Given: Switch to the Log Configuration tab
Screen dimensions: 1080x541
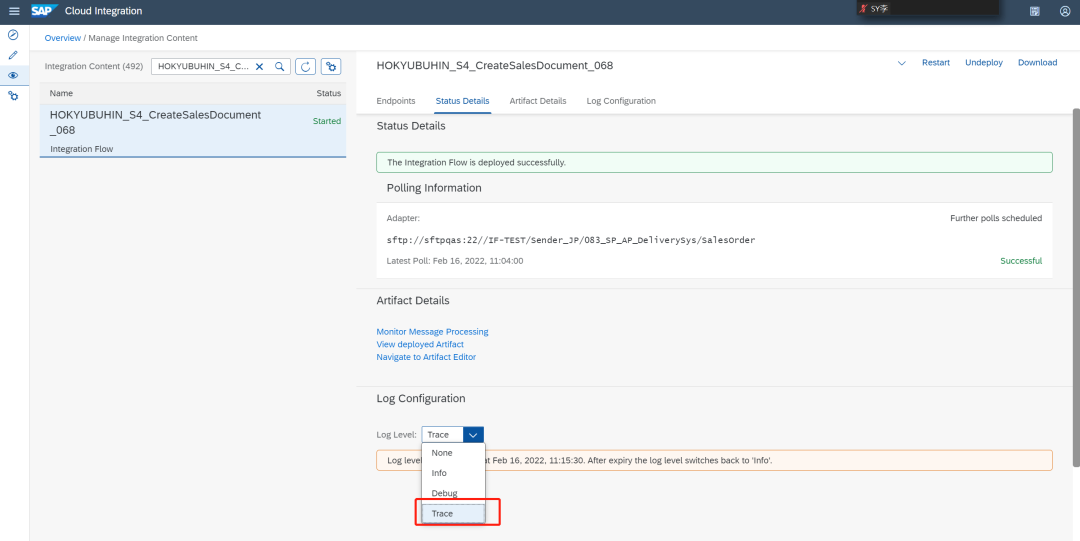Looking at the screenshot, I should coord(621,101).
